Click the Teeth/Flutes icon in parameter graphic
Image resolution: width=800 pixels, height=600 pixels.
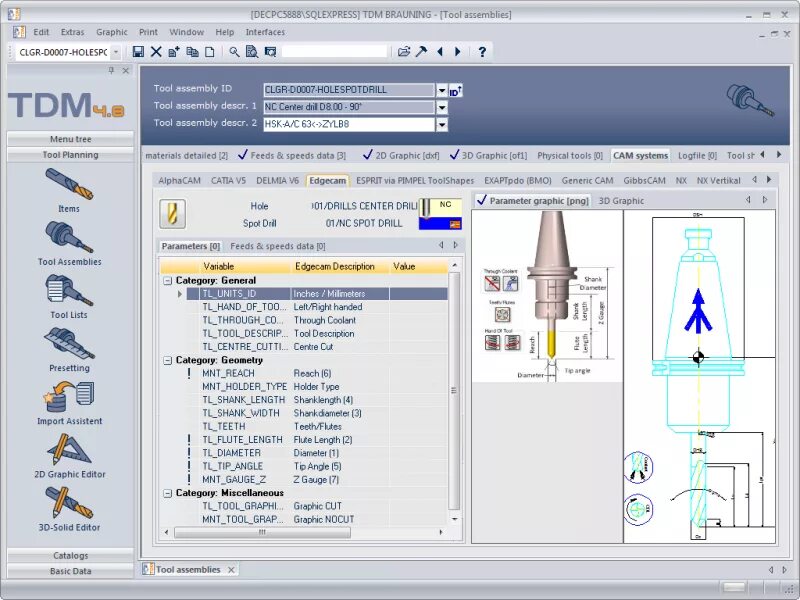click(503, 313)
